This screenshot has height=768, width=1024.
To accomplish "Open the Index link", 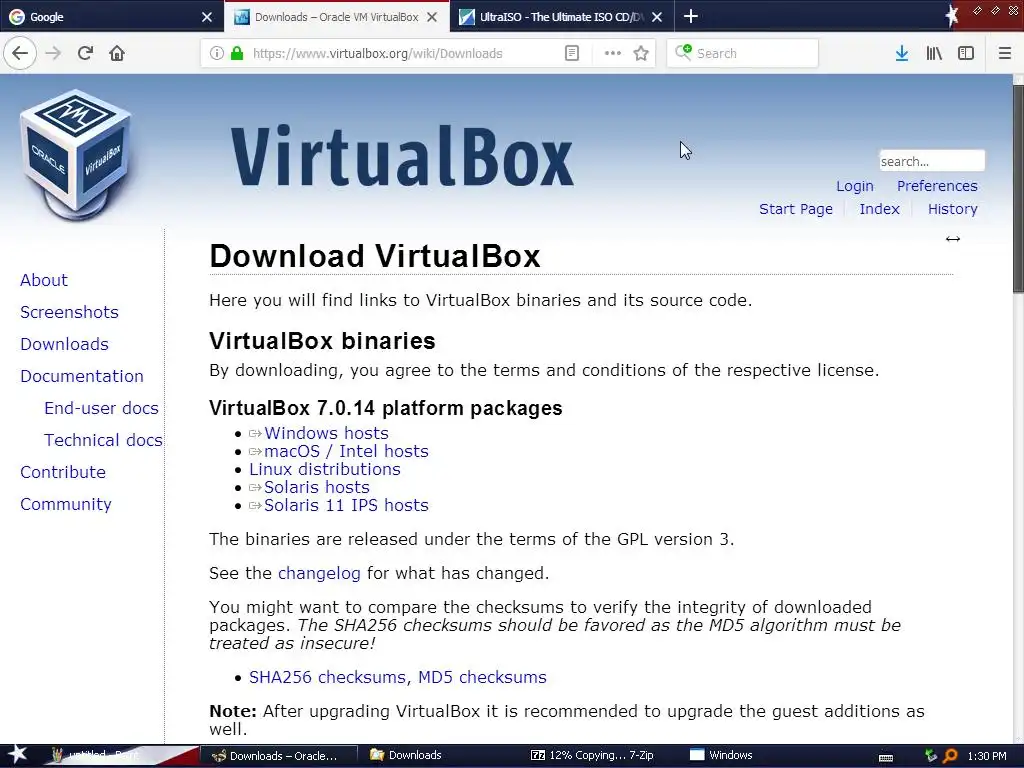I will click(x=879, y=209).
